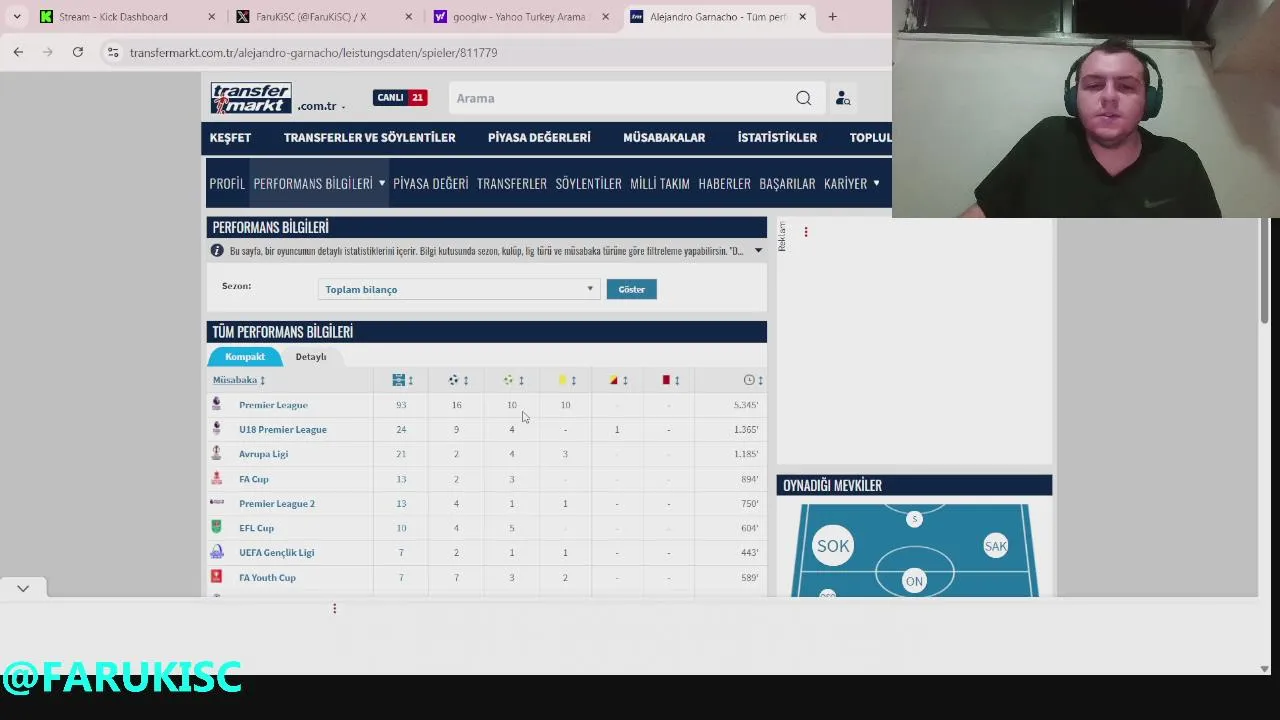The image size is (1280, 720).
Task: Collapse the bottom panel chevron
Action: (x=23, y=588)
